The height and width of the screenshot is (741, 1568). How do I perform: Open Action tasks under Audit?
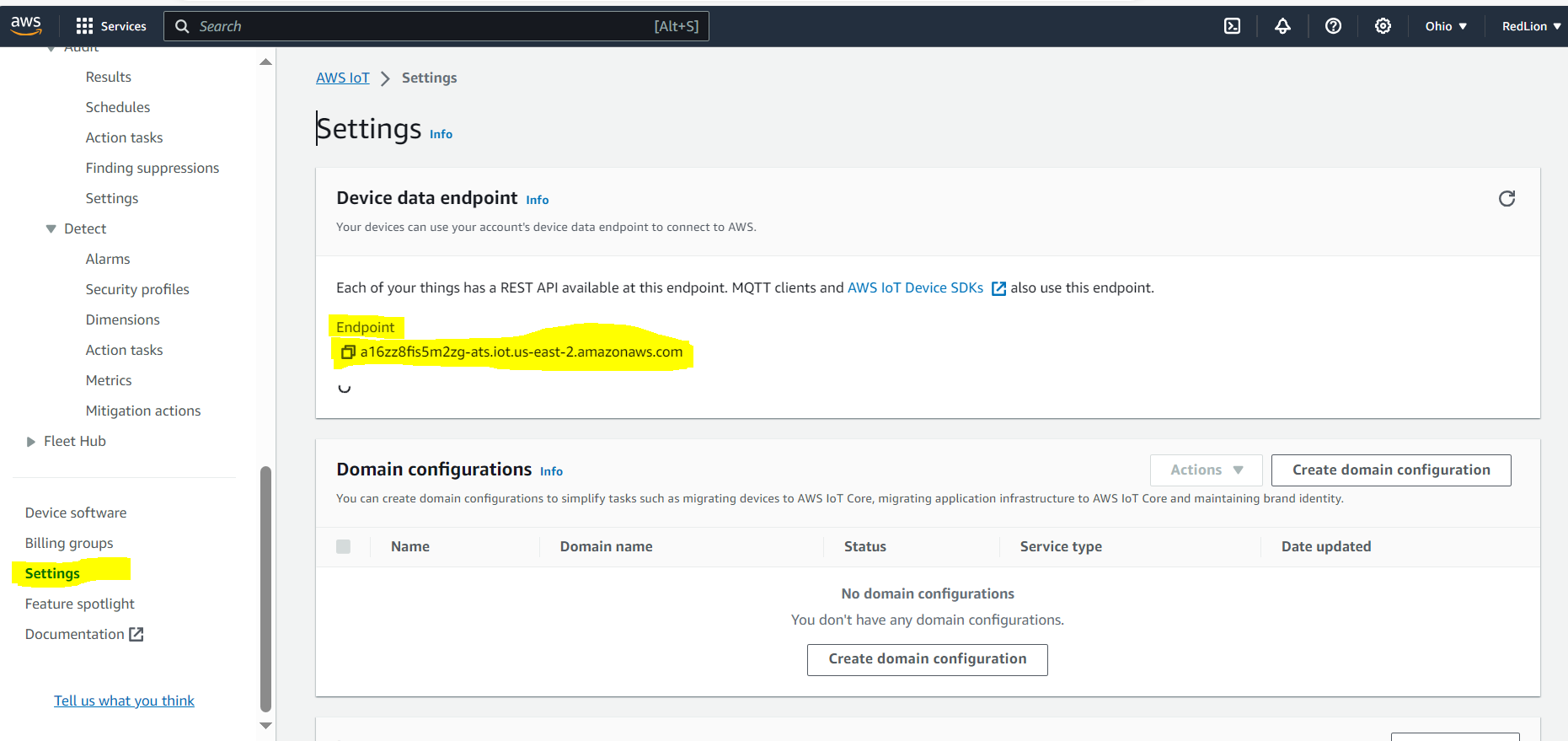(124, 137)
